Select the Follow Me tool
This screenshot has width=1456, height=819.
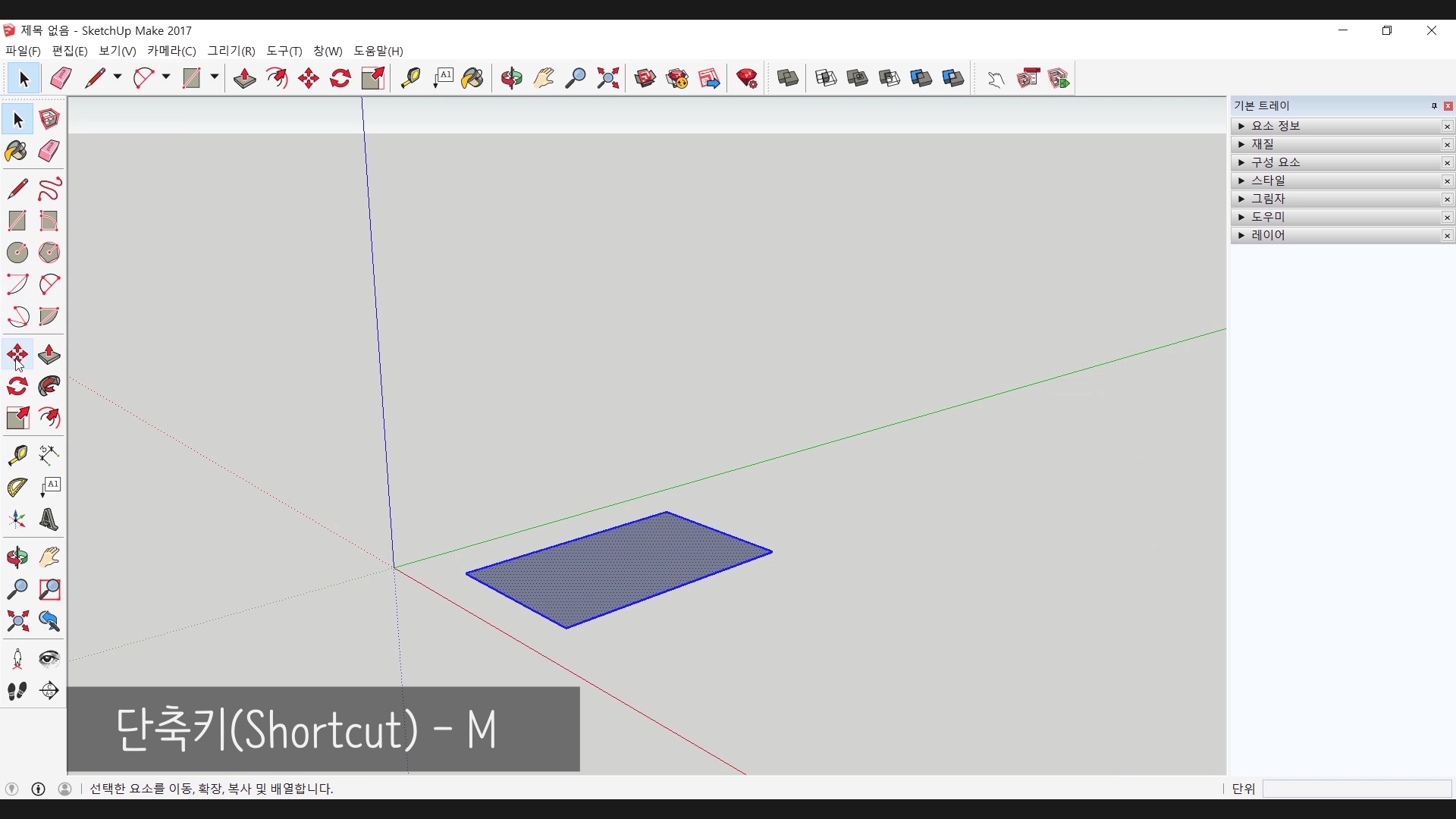(49, 387)
